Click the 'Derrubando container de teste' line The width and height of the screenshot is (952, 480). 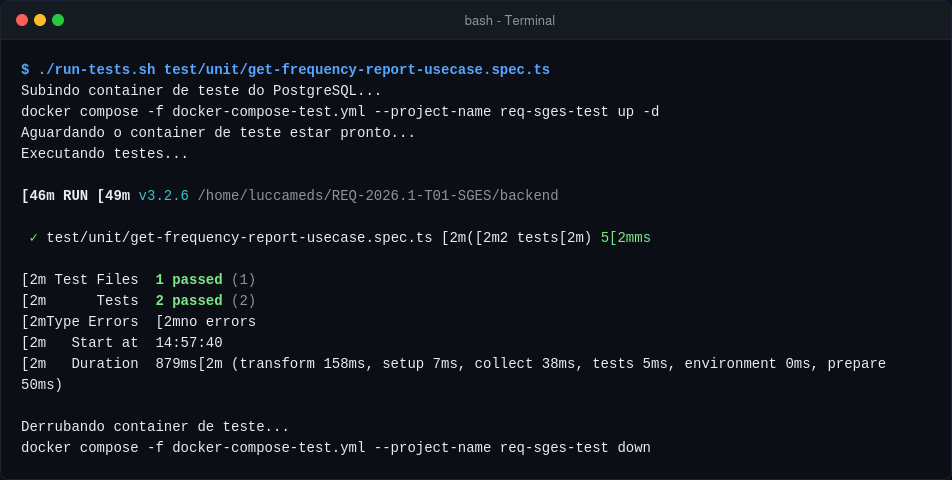click(x=155, y=427)
